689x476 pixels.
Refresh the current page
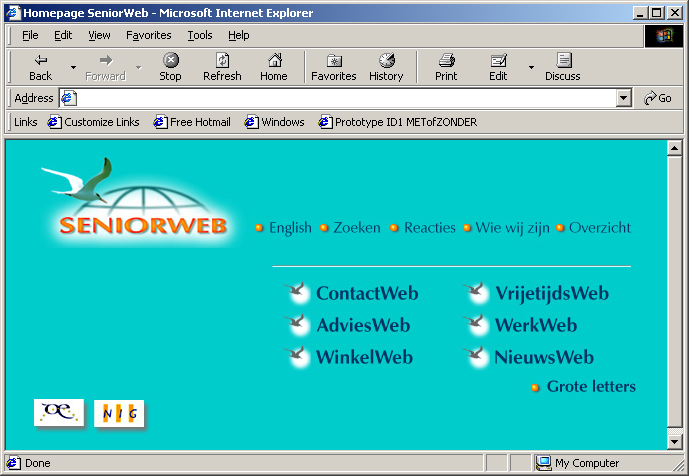click(222, 67)
